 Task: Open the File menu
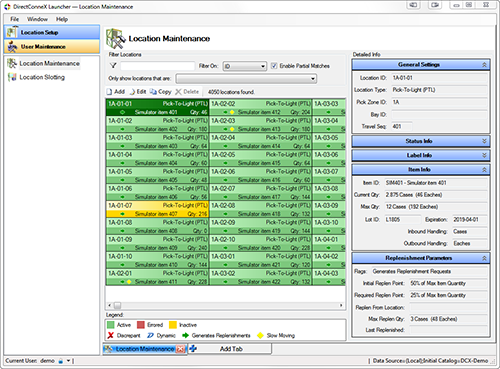[14, 19]
